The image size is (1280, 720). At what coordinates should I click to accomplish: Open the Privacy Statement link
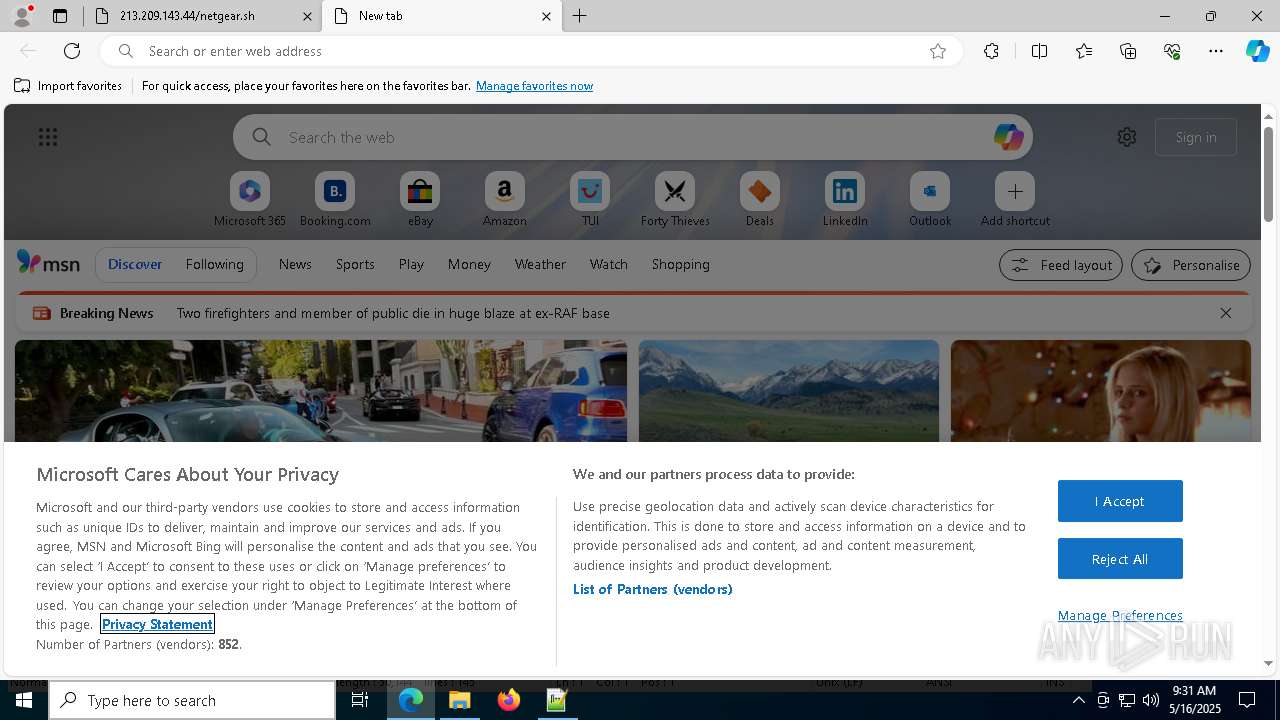tap(157, 624)
